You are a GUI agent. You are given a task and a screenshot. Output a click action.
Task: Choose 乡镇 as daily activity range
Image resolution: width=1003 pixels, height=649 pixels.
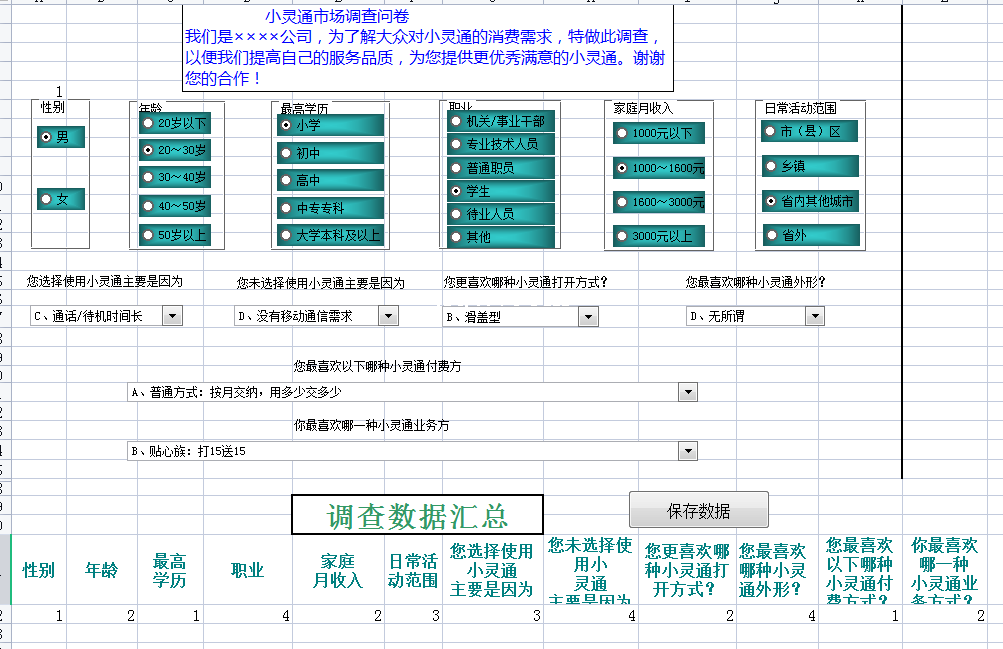click(769, 166)
